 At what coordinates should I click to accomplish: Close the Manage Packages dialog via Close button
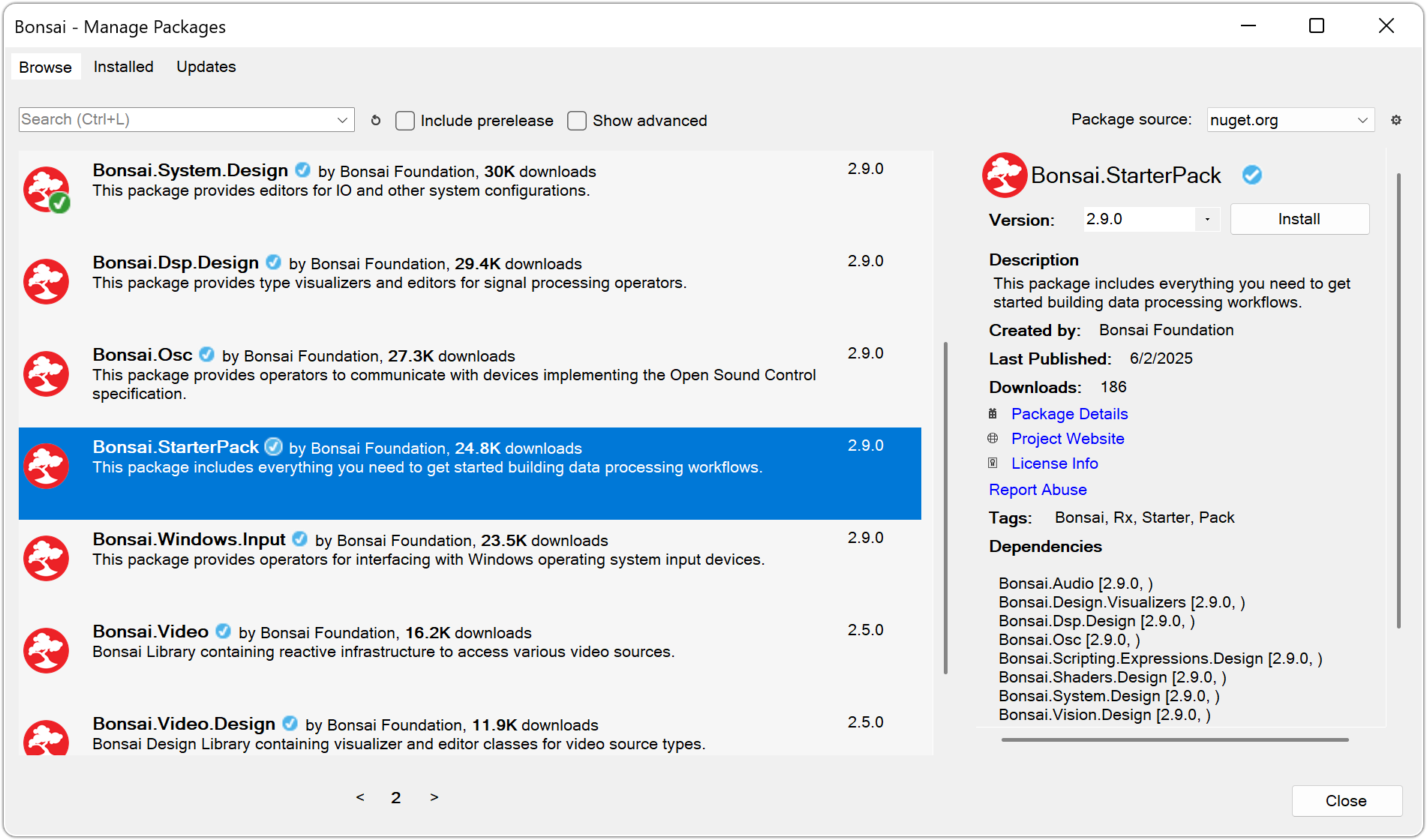click(x=1347, y=801)
